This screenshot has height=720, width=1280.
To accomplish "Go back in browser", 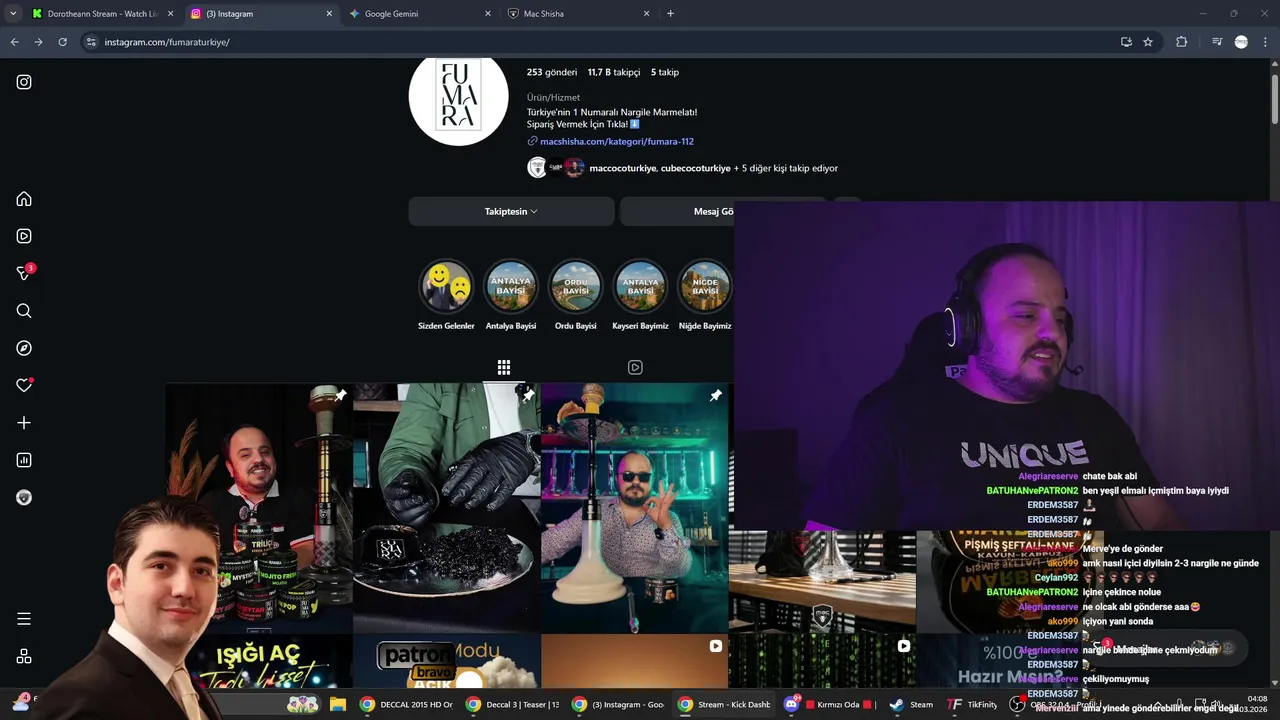I will (14, 42).
